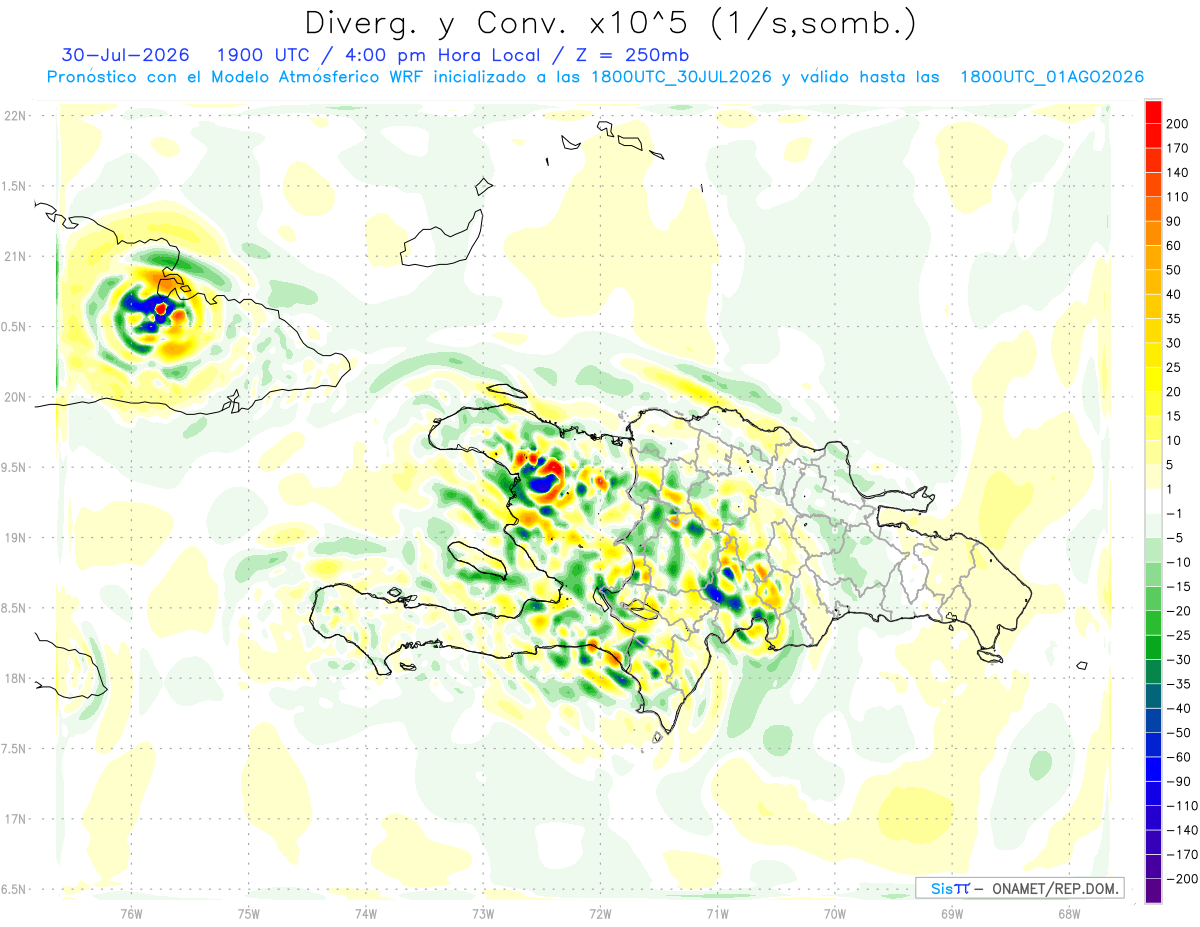This screenshot has height=927, width=1200.
Task: Click the "ONAMET/REP.DOM." credit label
Action: click(x=1057, y=888)
